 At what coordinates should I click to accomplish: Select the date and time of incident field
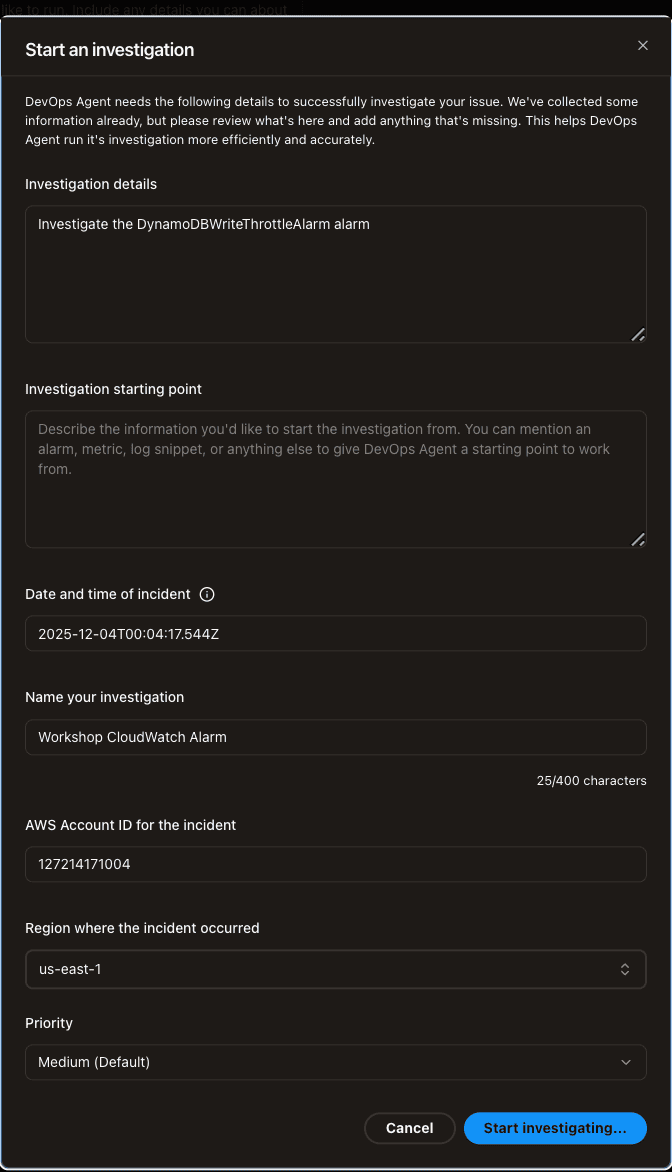335,634
